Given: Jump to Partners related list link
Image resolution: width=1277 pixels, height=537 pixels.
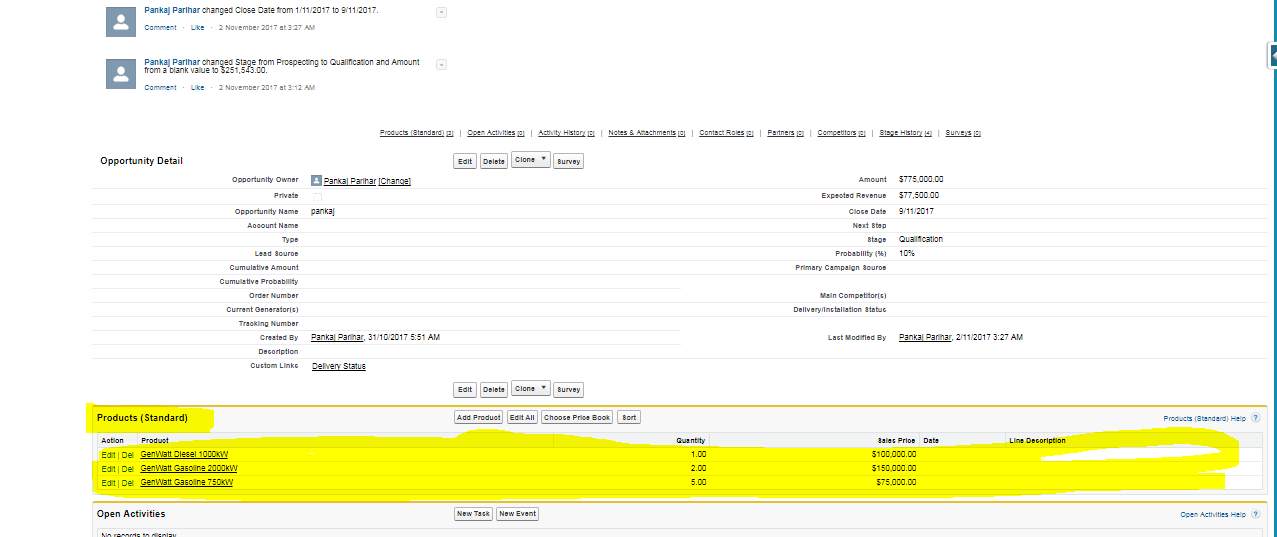Looking at the screenshot, I should (786, 133).
